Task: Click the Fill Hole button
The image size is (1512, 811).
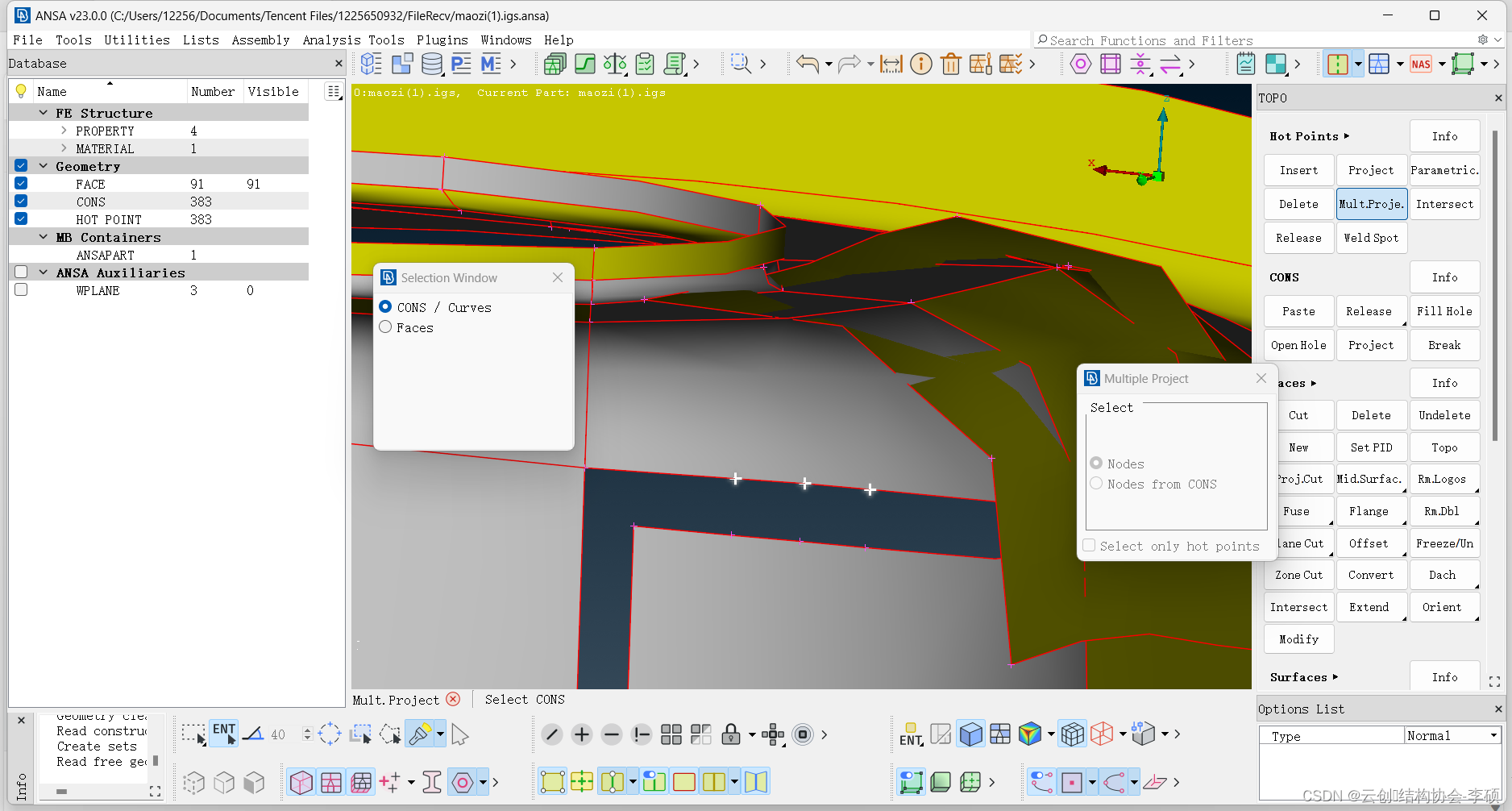Action: pyautogui.click(x=1443, y=311)
